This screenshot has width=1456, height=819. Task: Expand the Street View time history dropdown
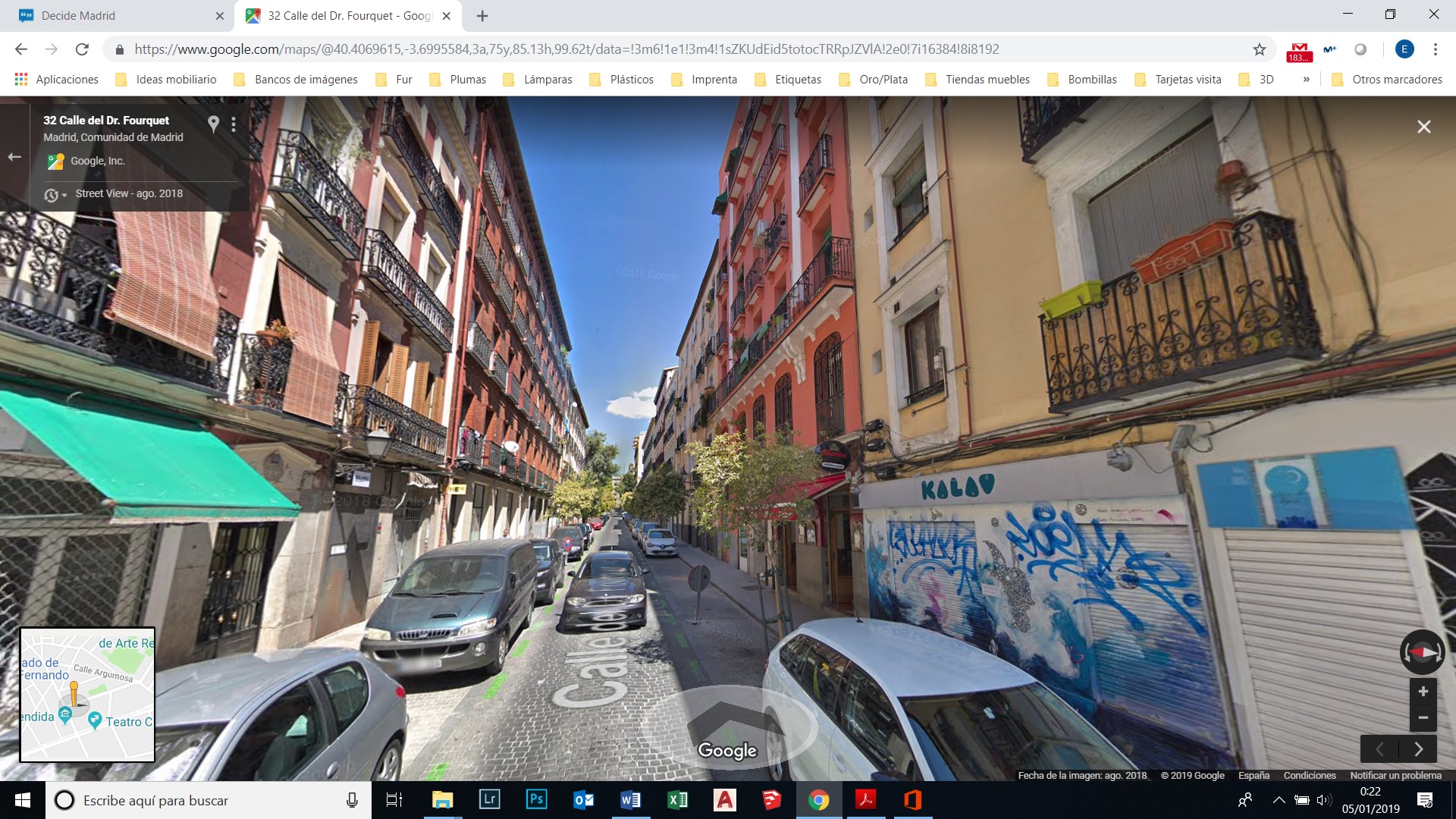click(x=55, y=195)
